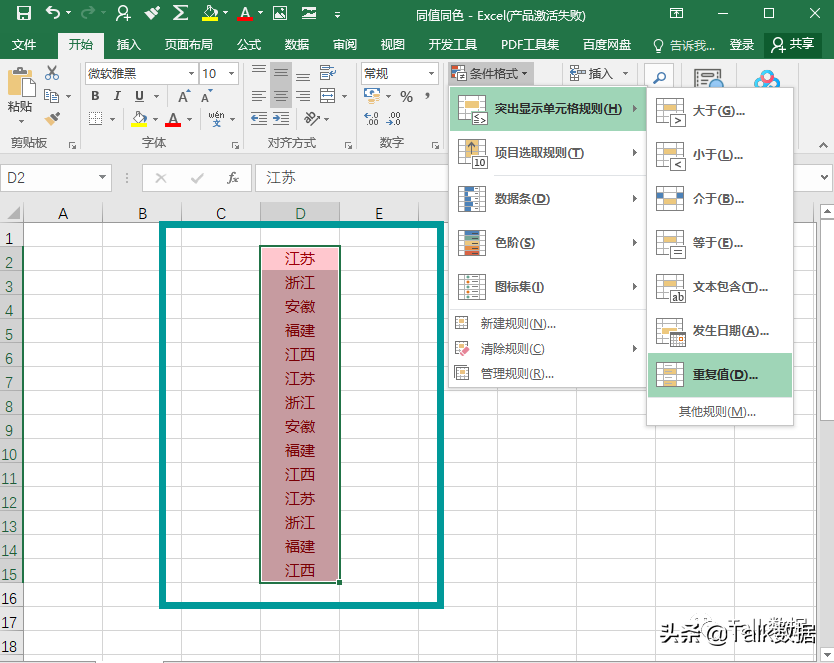The width and height of the screenshot is (834, 663).
Task: Apply the yellow fill color in the ribbon
Action: click(x=139, y=119)
